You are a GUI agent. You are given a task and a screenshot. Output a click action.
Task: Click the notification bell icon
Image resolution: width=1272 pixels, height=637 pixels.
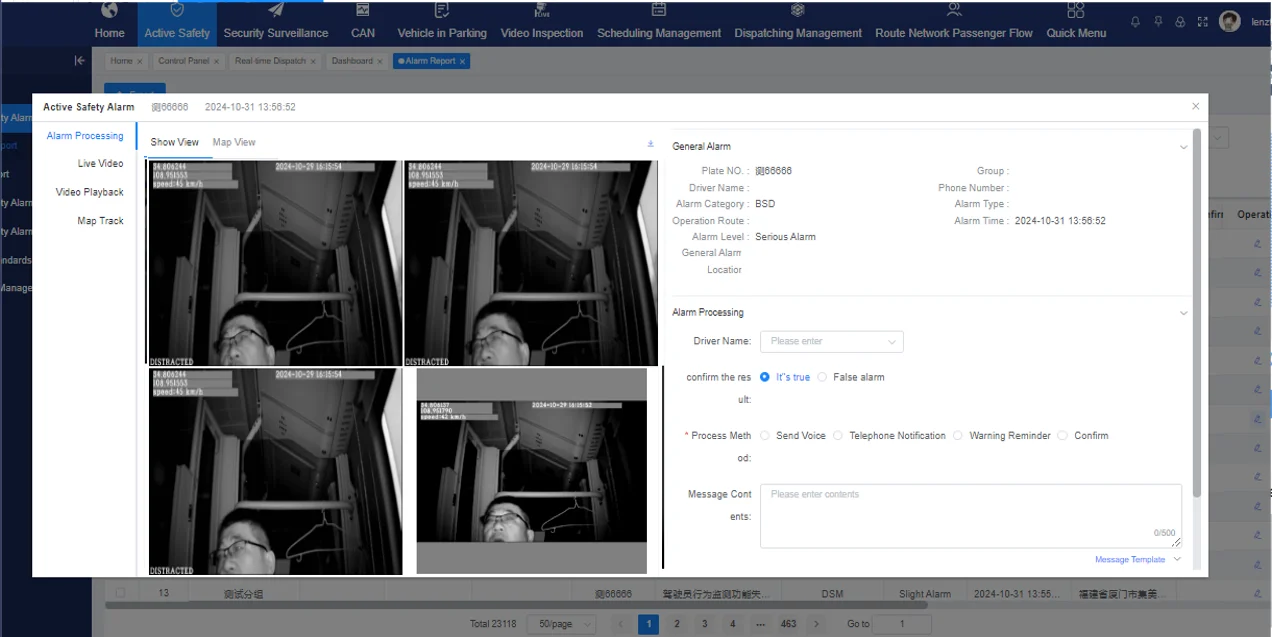[1135, 22]
